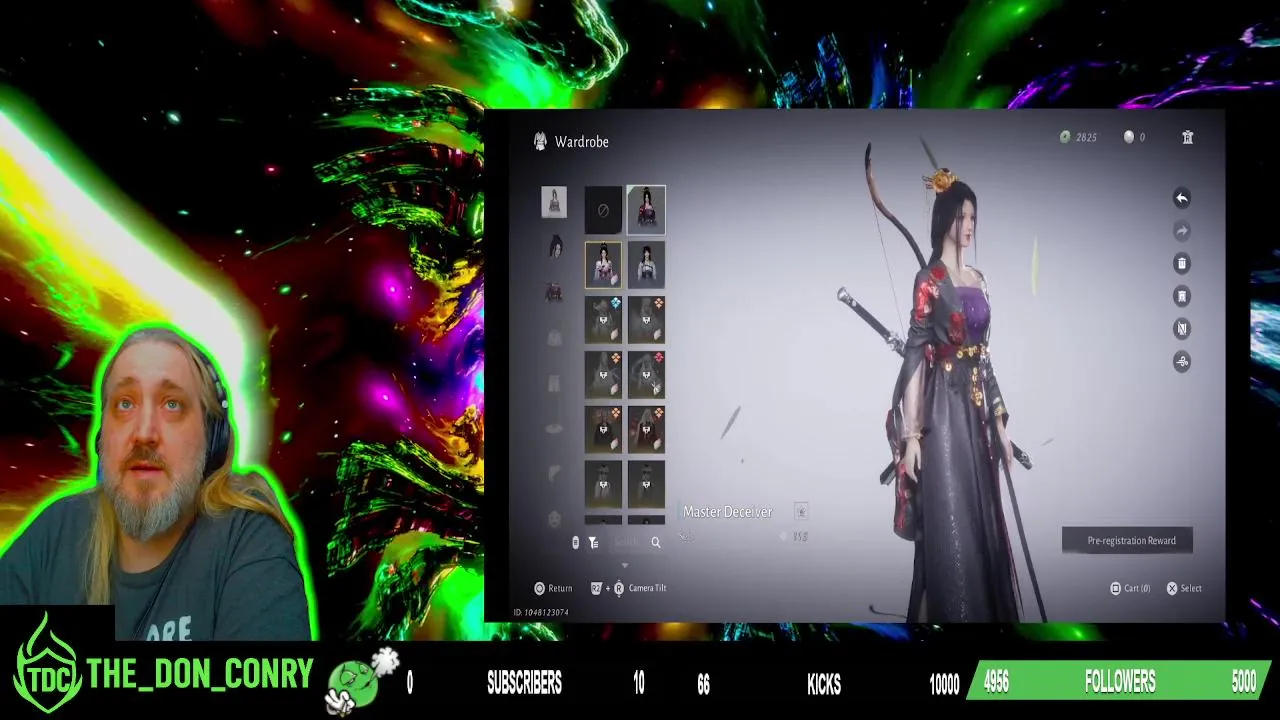This screenshot has width=1280, height=720.
Task: Click the list view icon beside the filter
Action: (x=575, y=542)
